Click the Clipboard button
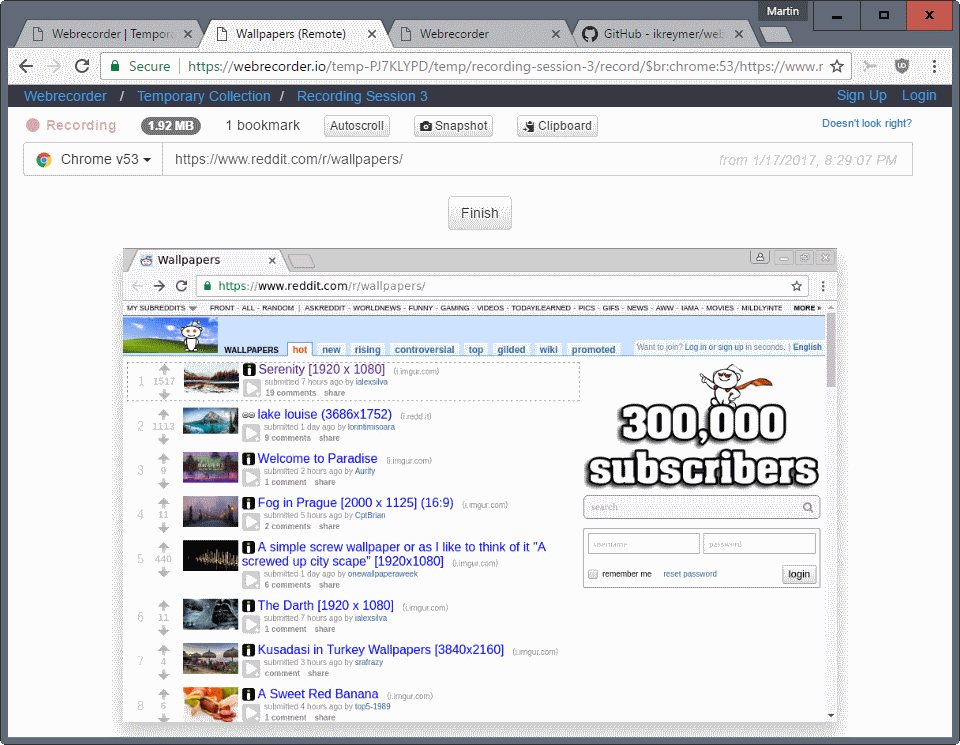 (557, 125)
